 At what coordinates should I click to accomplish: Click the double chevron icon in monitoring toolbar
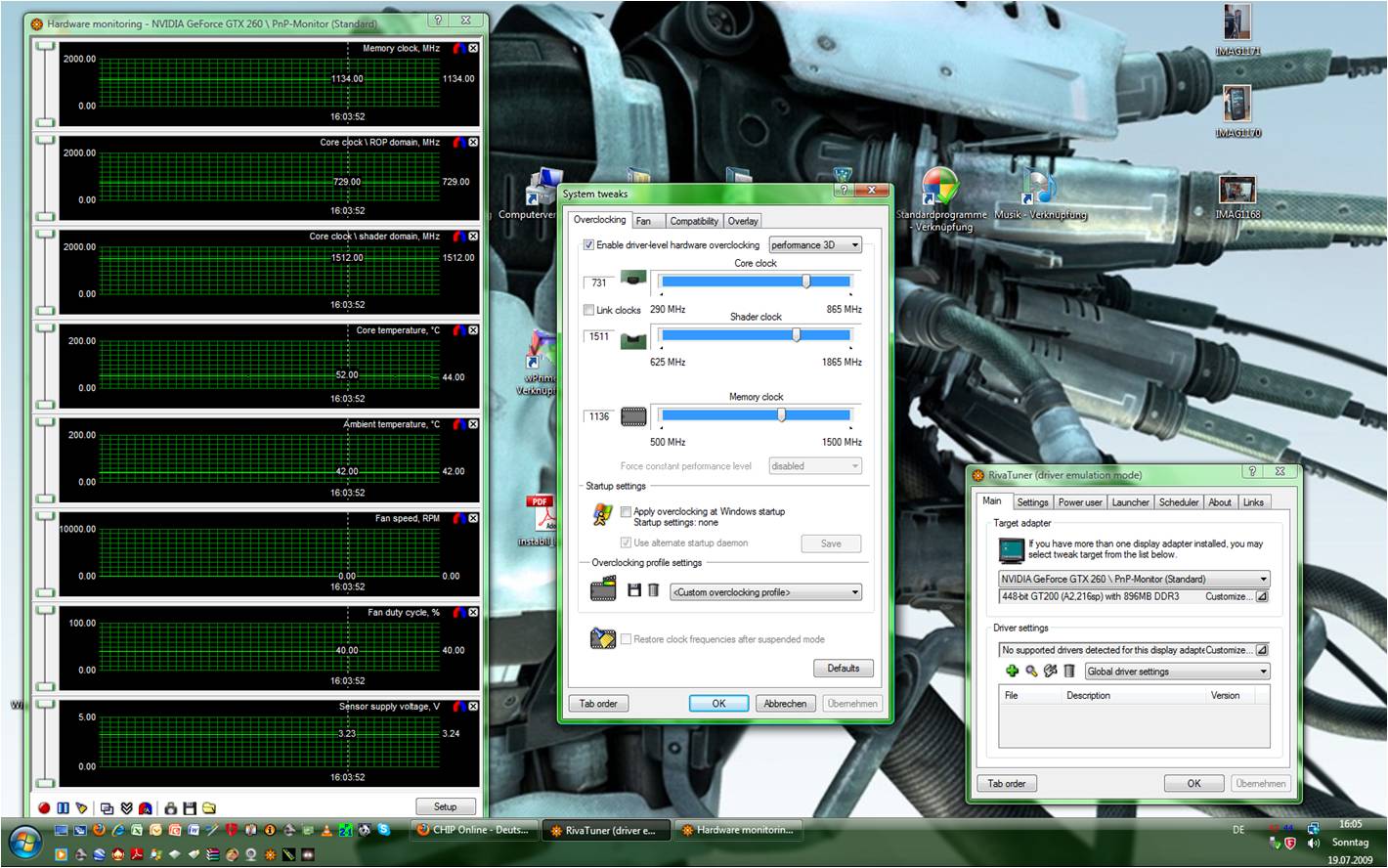pos(126,808)
